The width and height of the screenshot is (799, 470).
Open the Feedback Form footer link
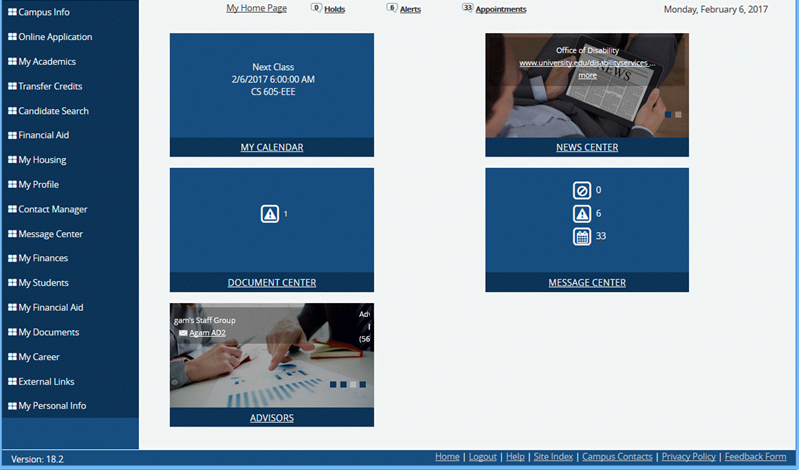[x=755, y=457]
